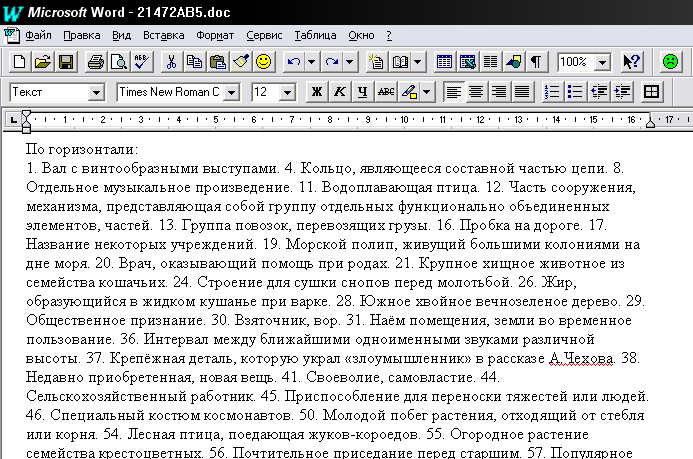Insert an Excel worksheet
Screen dimensions: 693x459
(x=467, y=62)
